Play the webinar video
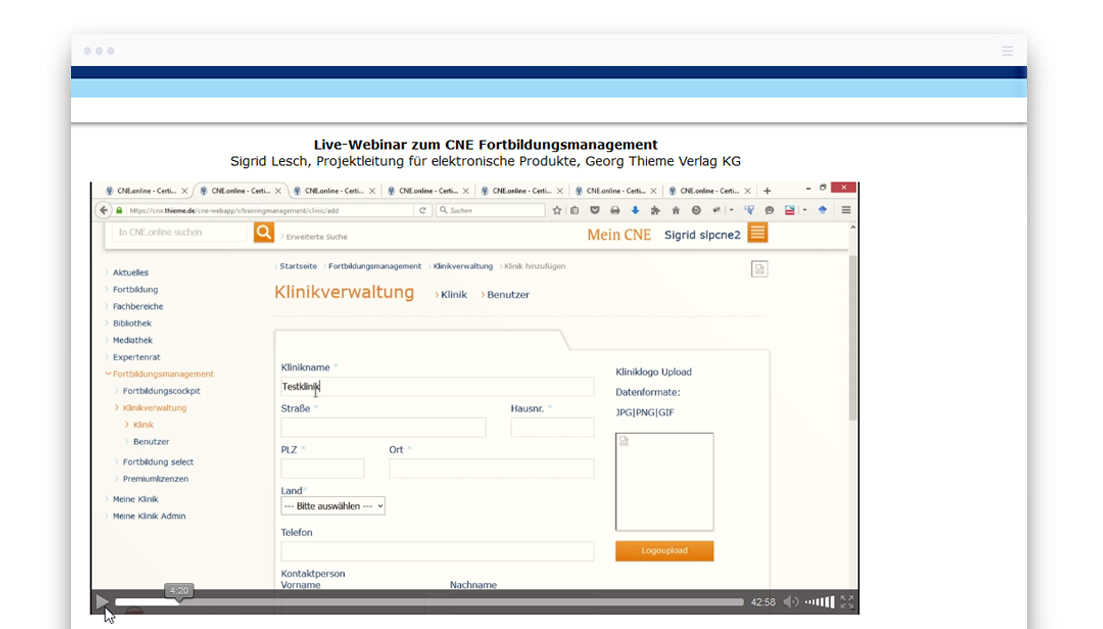The image size is (1103, 629). click(x=102, y=602)
